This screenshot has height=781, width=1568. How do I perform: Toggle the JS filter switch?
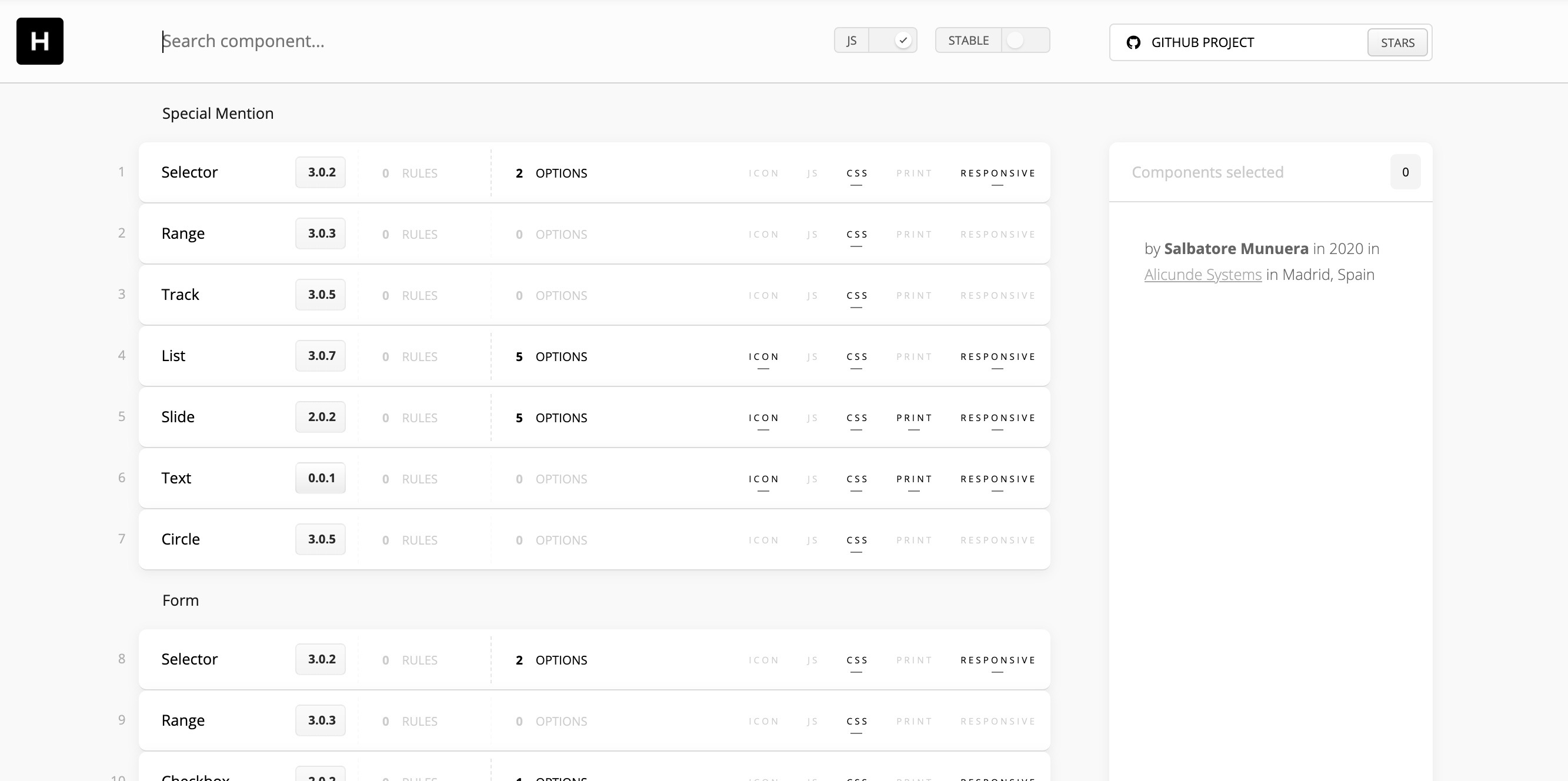tap(892, 40)
